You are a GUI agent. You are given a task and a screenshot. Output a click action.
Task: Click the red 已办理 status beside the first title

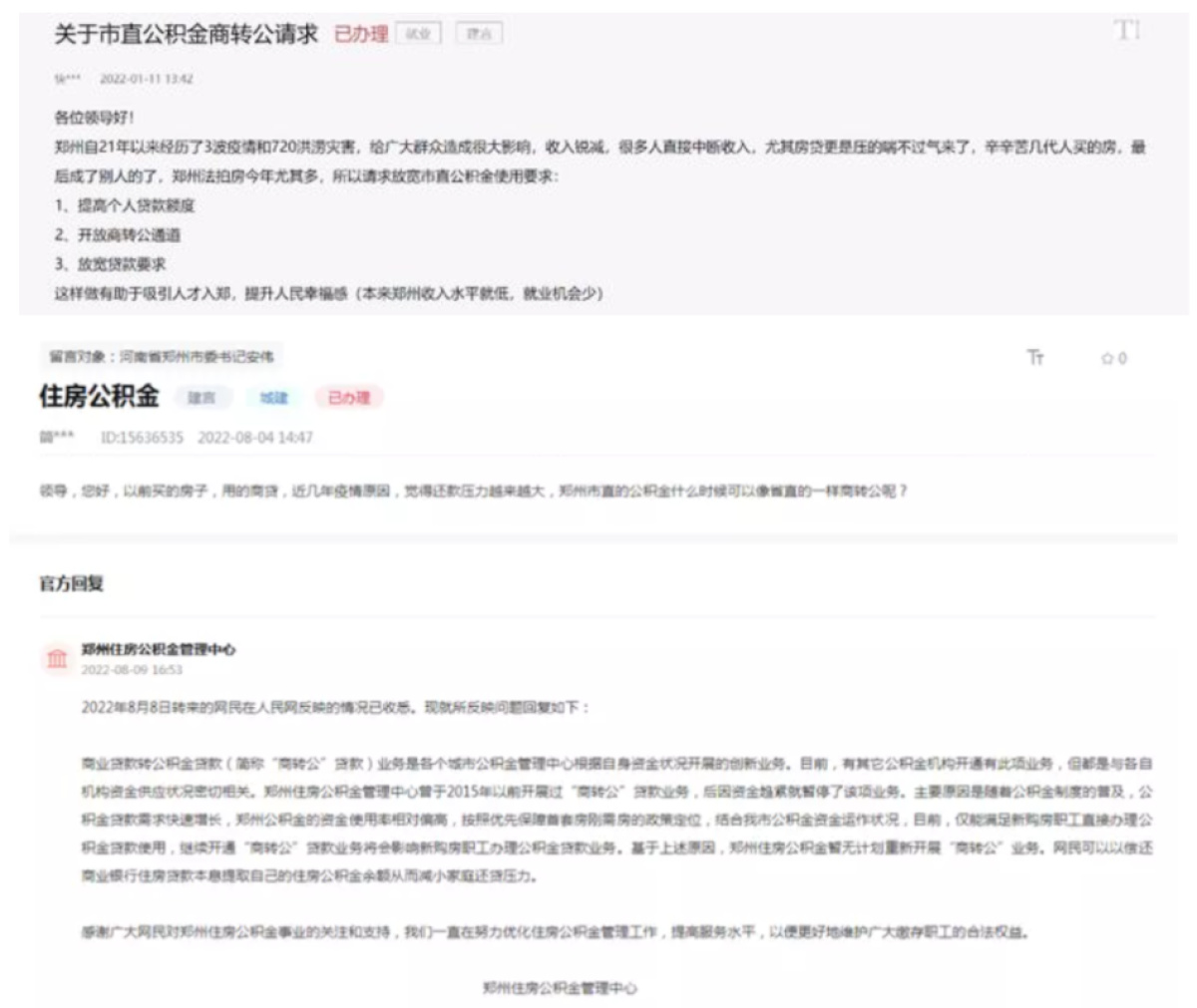point(360,34)
